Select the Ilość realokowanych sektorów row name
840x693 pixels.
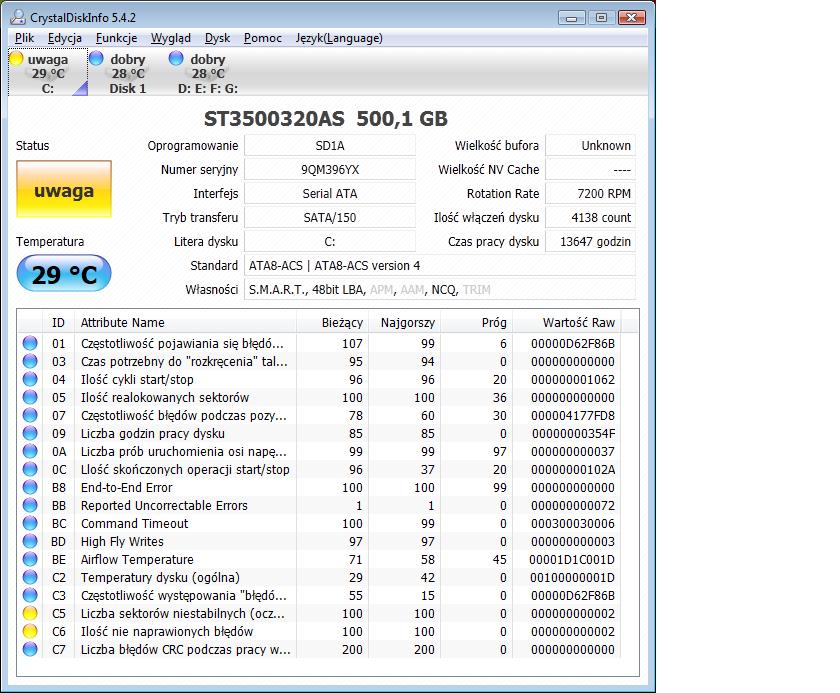(165, 397)
